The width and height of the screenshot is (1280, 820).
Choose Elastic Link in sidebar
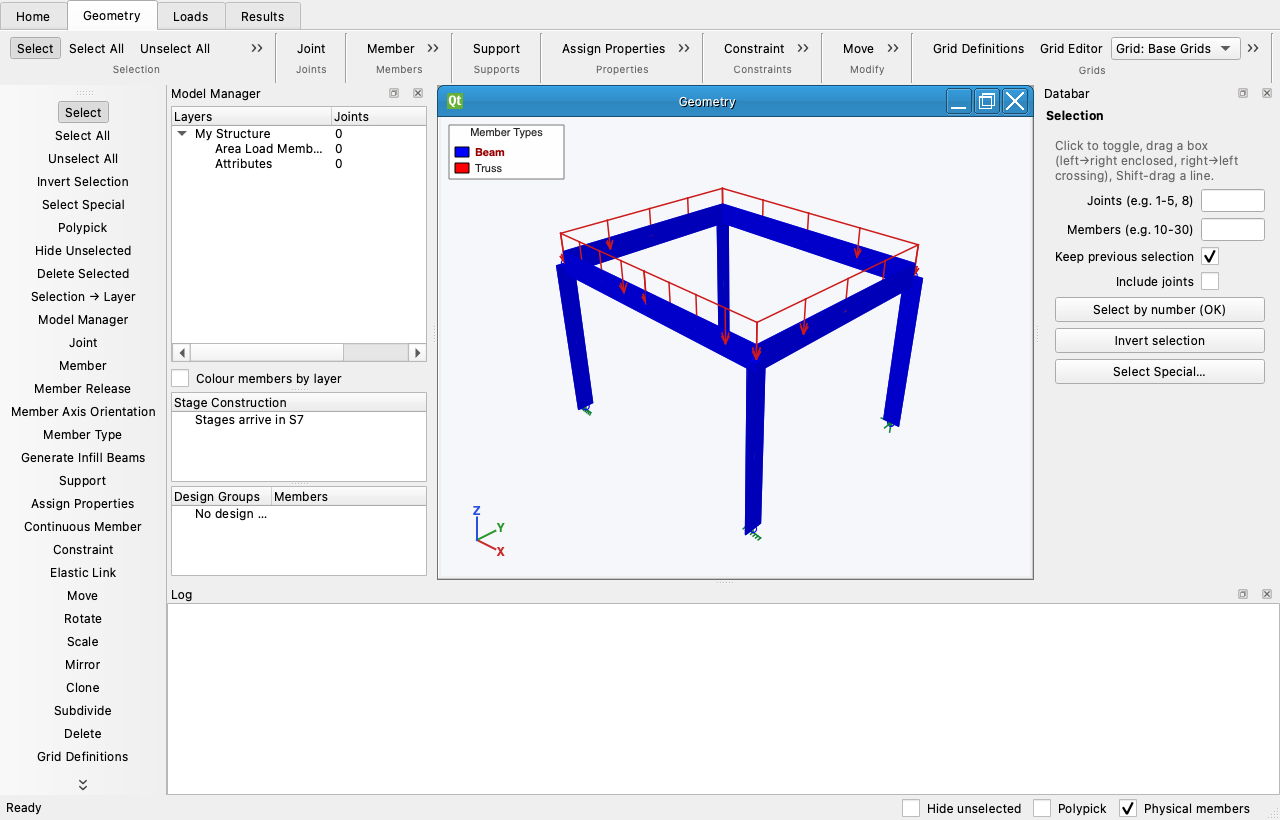(x=83, y=572)
